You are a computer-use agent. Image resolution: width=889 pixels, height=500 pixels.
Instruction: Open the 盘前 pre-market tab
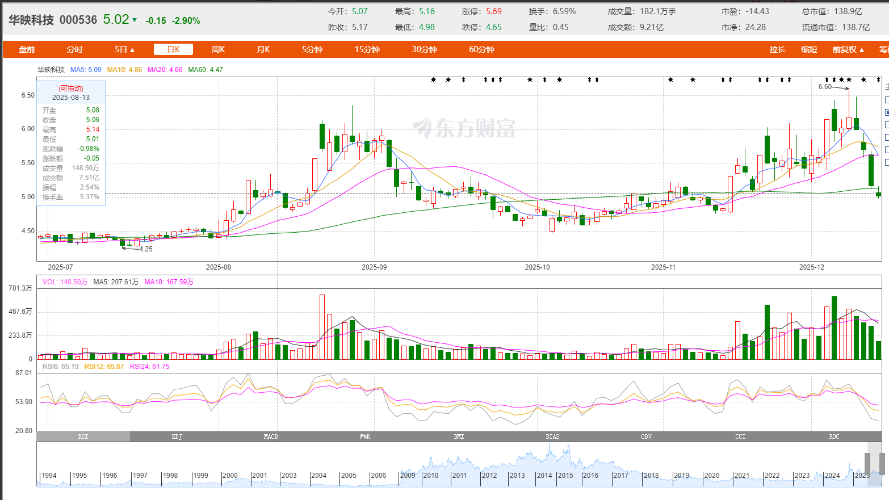[27, 49]
